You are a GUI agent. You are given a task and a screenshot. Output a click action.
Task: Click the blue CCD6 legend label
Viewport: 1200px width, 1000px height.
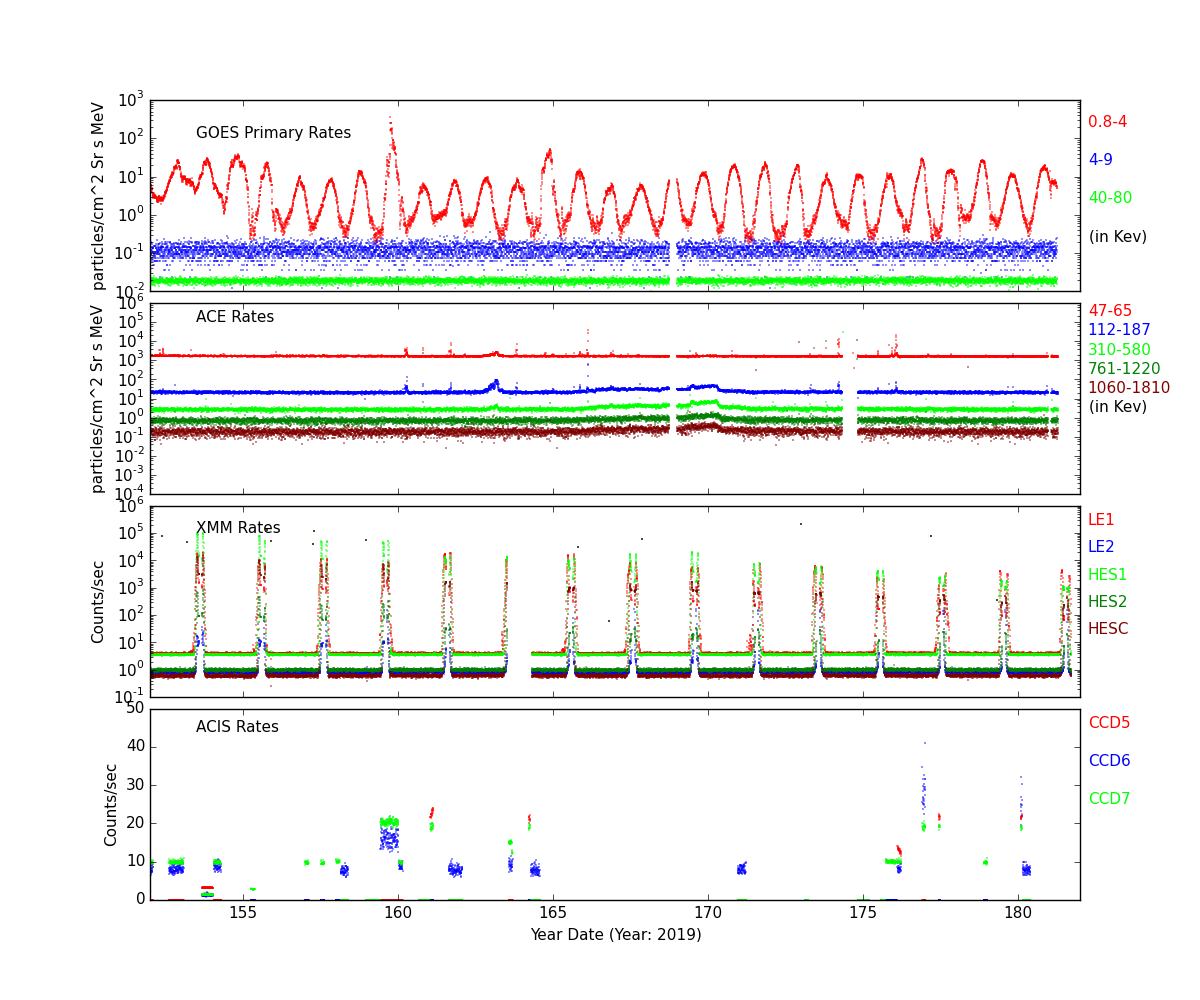(1109, 761)
